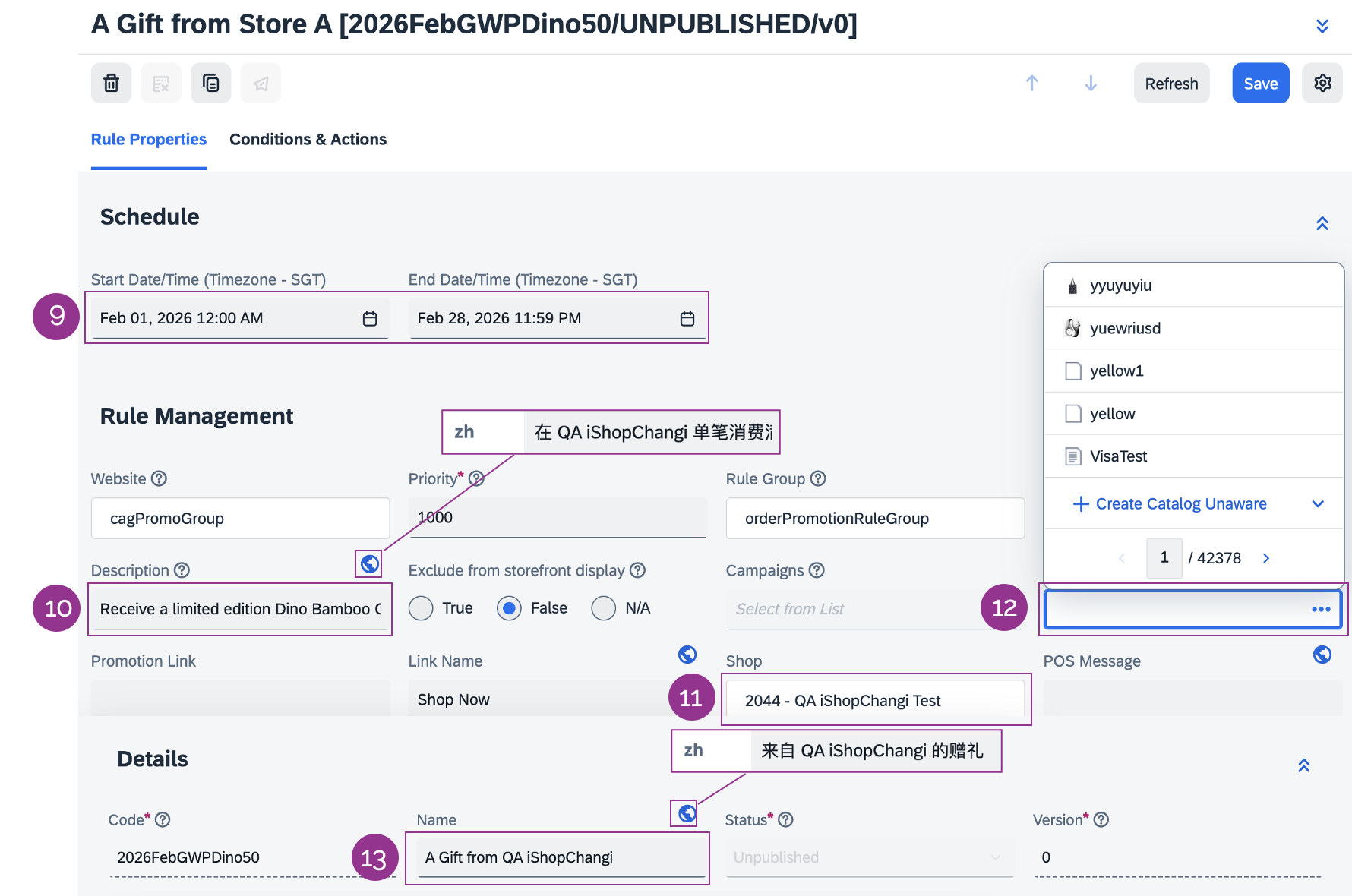Select N/A for storefront exclusion
The height and width of the screenshot is (896, 1352).
click(603, 608)
